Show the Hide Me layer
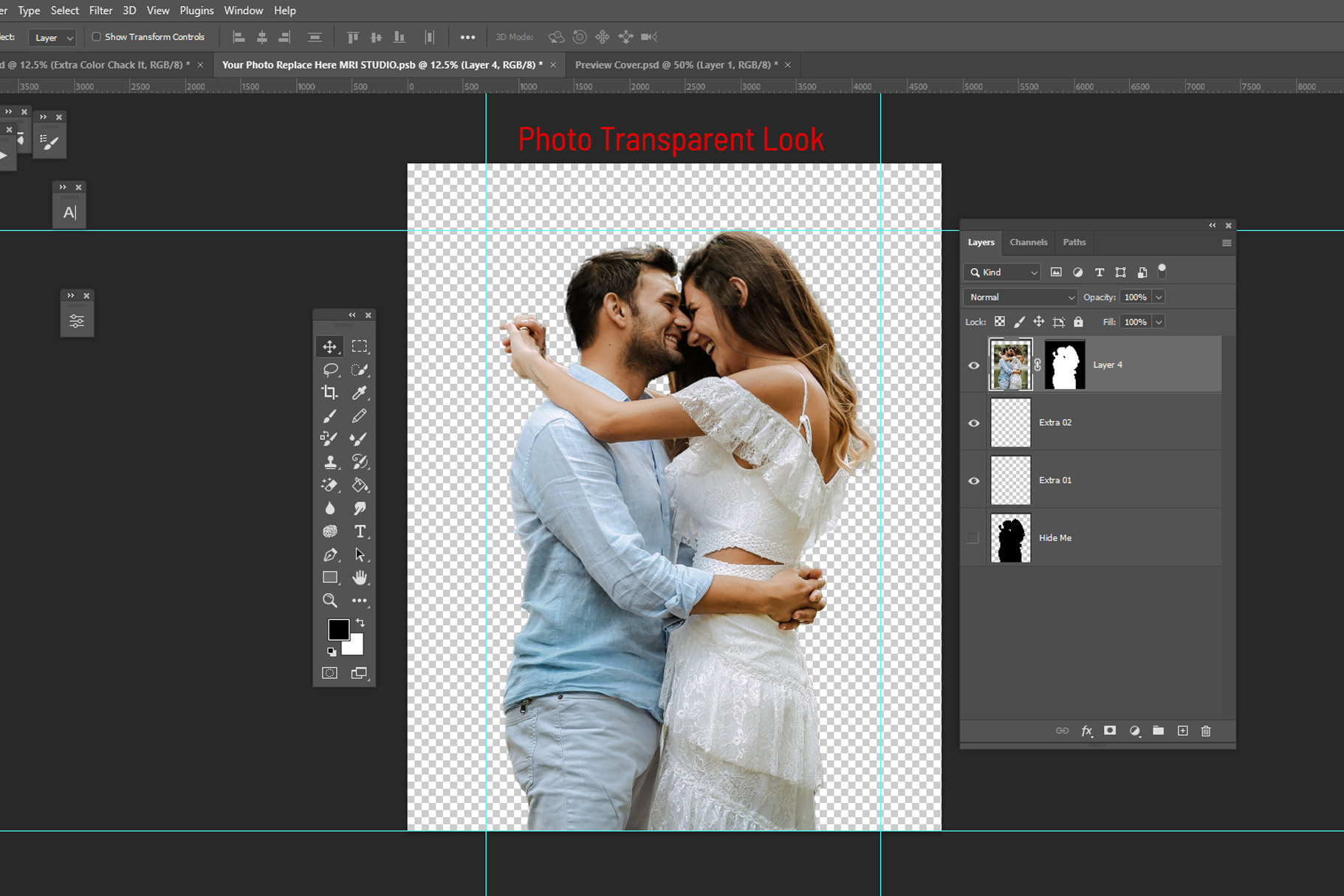1344x896 pixels. pyautogui.click(x=973, y=538)
